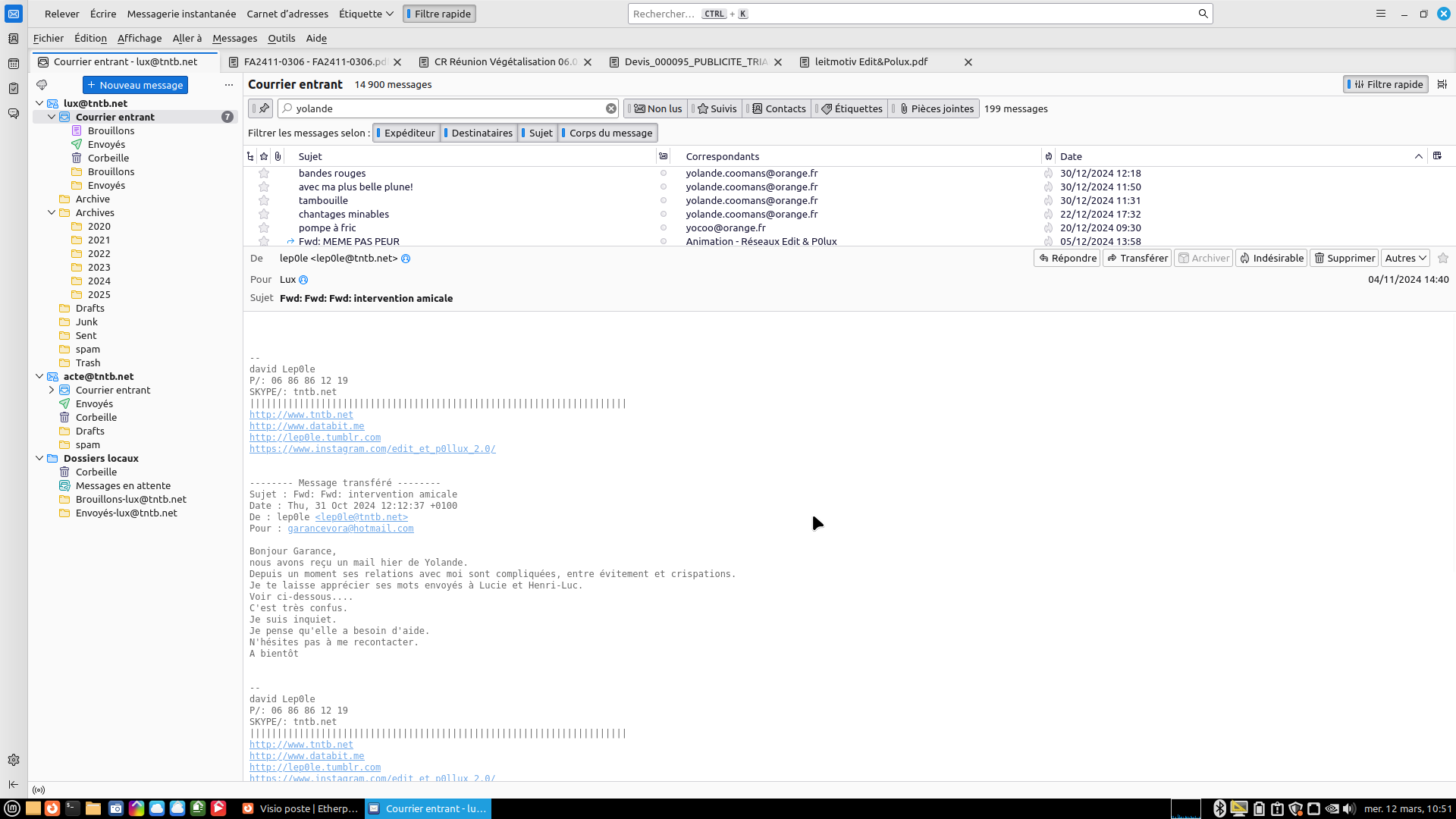
Task: Open the garancevora@hotmail.com link
Action: pyautogui.click(x=350, y=529)
